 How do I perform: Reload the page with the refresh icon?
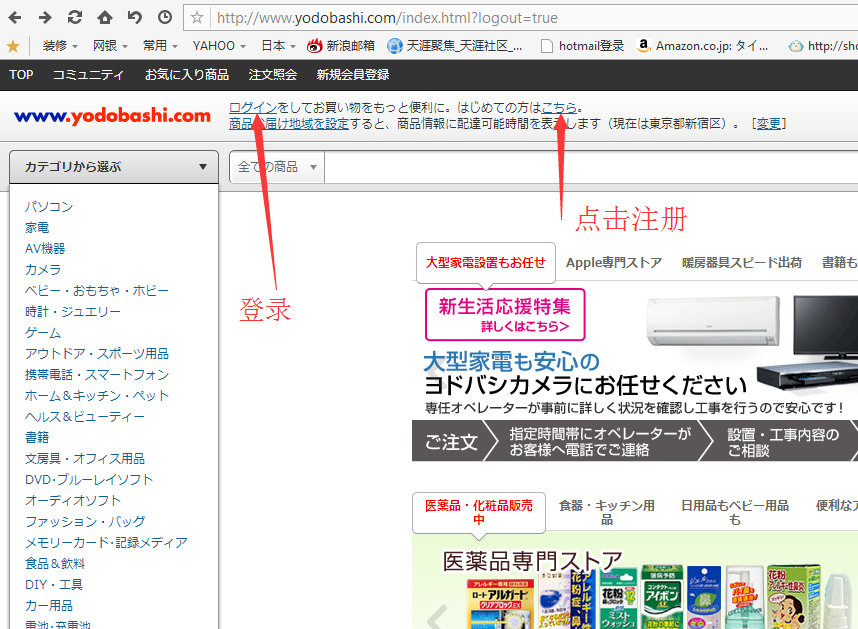pos(74,18)
